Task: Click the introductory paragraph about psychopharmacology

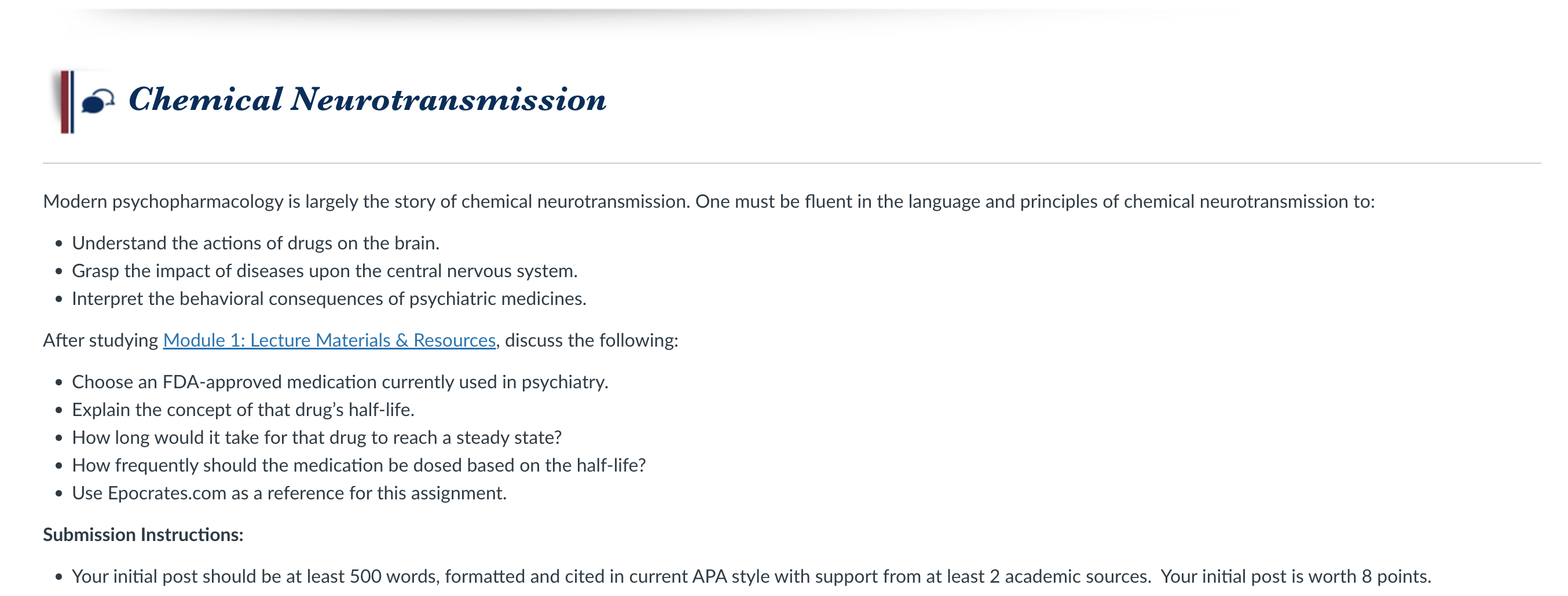Action: [709, 201]
